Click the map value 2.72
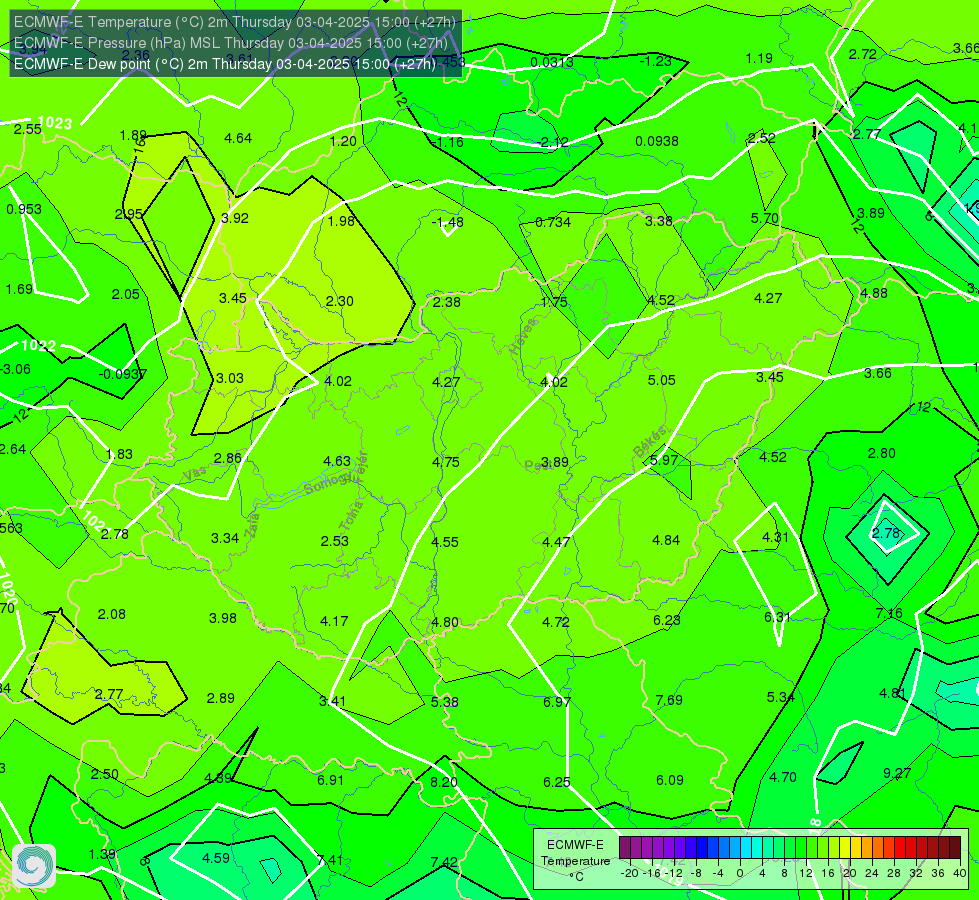The width and height of the screenshot is (979, 900). click(863, 54)
